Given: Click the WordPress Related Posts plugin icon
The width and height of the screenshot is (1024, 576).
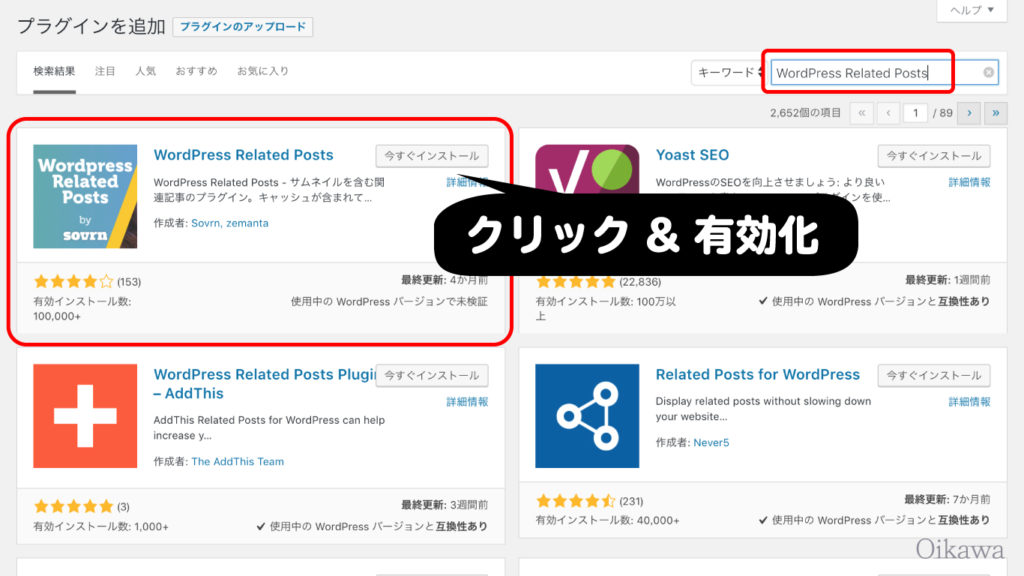Looking at the screenshot, I should point(85,196).
